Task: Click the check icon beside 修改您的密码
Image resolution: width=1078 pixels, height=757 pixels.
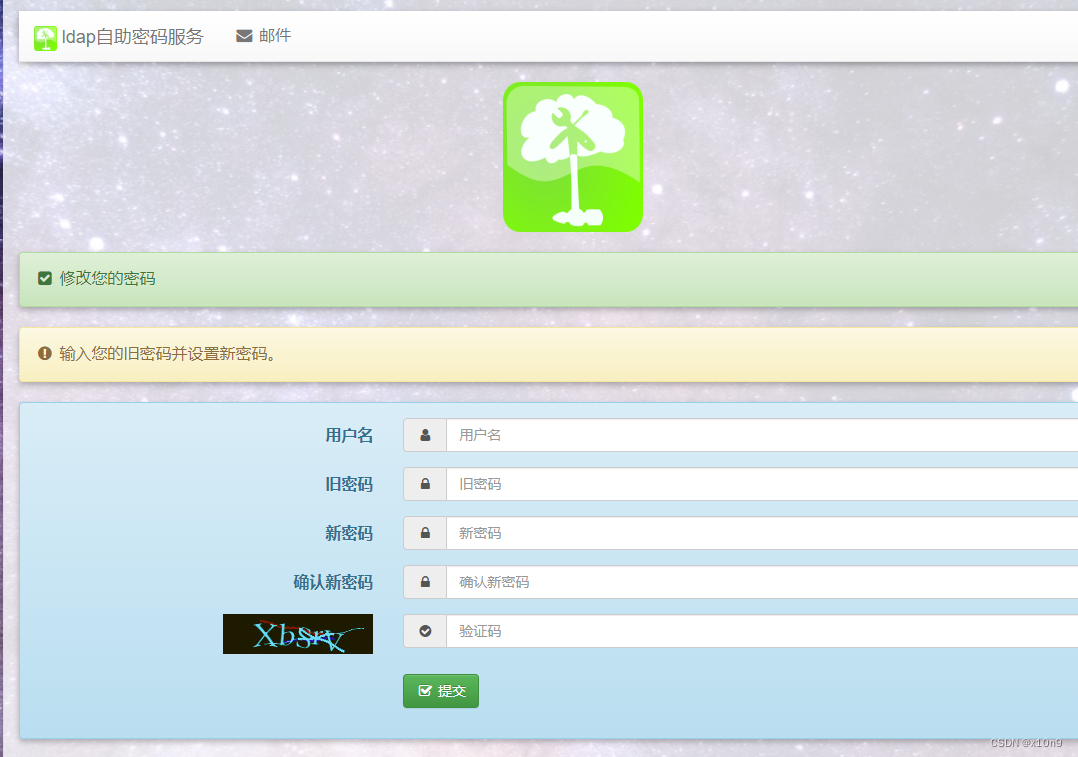Action: click(x=45, y=278)
